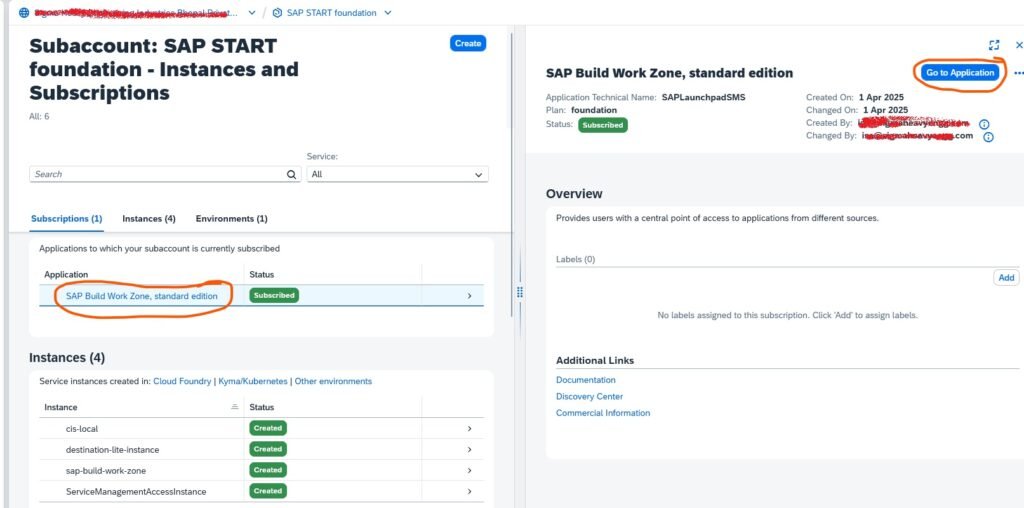The height and width of the screenshot is (508, 1024).
Task: Open the three-dot more actions menu
Action: (1018, 73)
